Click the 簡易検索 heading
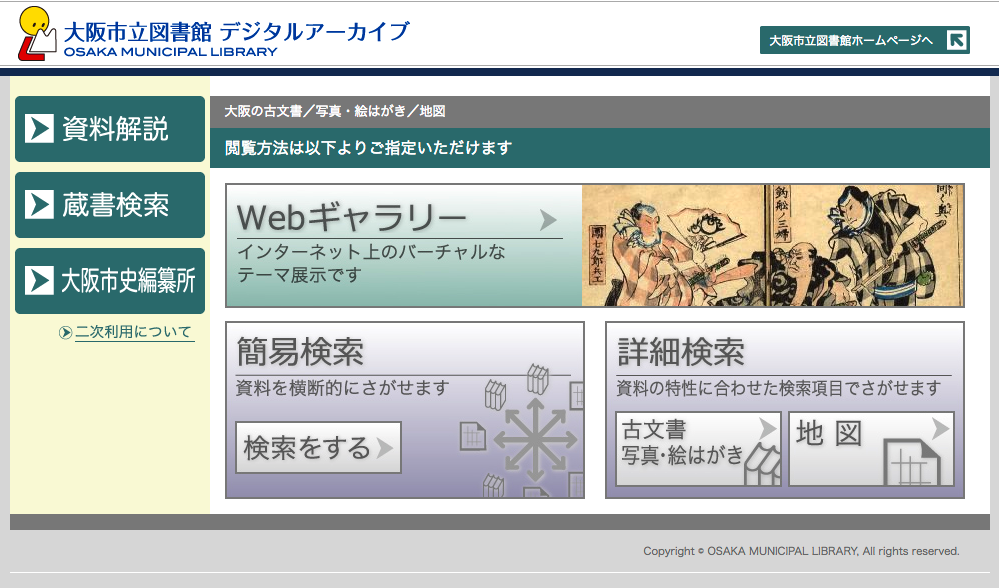The height and width of the screenshot is (588, 999). pos(299,352)
